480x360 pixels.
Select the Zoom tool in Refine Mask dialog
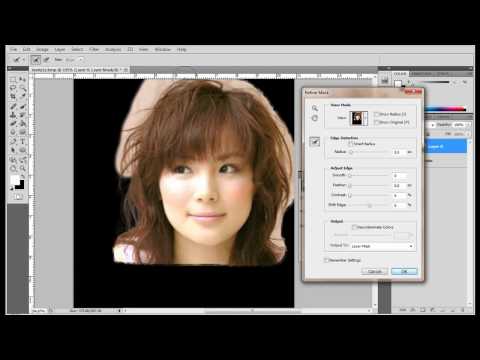point(315,108)
